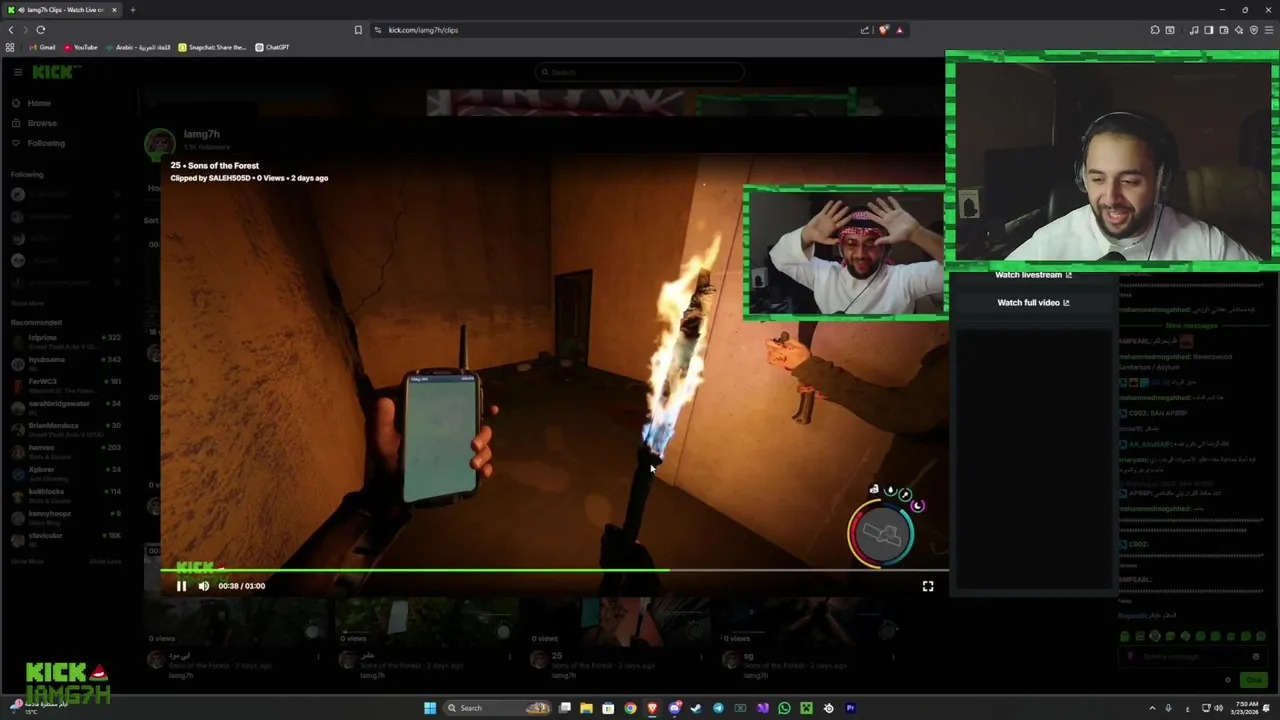Enter fullscreen mode for the clip
The width and height of the screenshot is (1280, 720).
coord(928,586)
